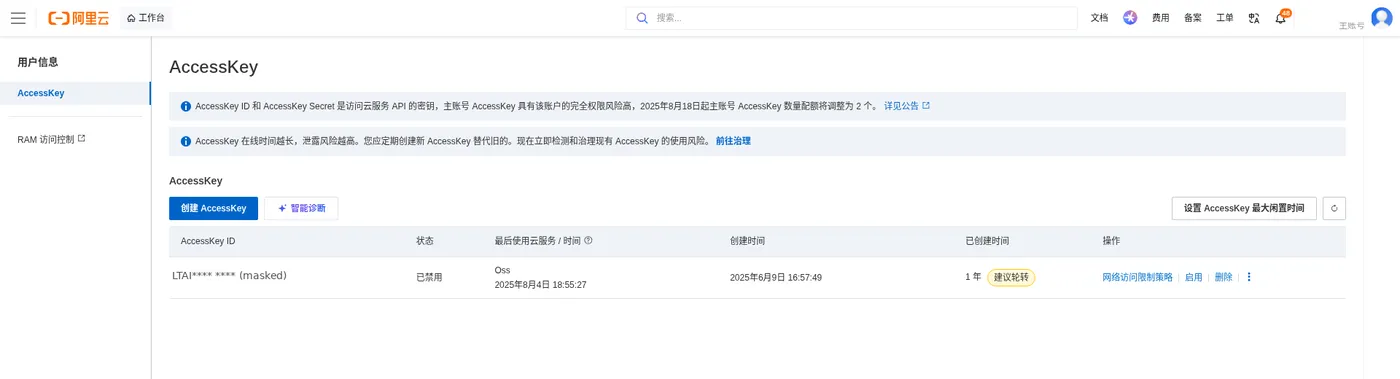
Task: Open notifications bell
Action: click(1281, 18)
